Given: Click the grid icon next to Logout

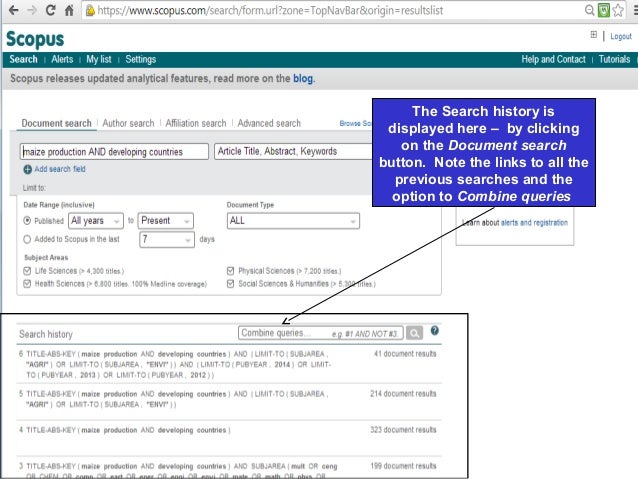Looking at the screenshot, I should [594, 35].
